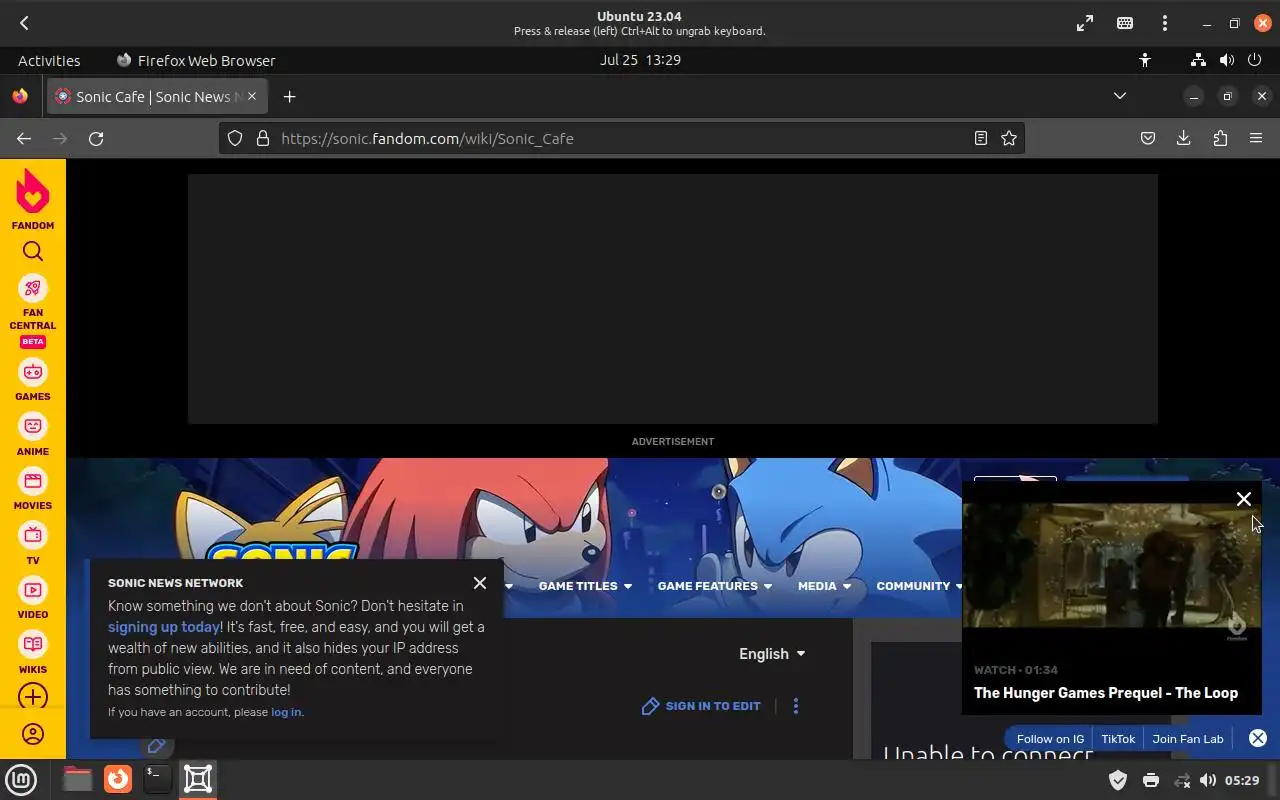Open Fan Central beta section
This screenshot has width=1280, height=800.
tap(33, 311)
